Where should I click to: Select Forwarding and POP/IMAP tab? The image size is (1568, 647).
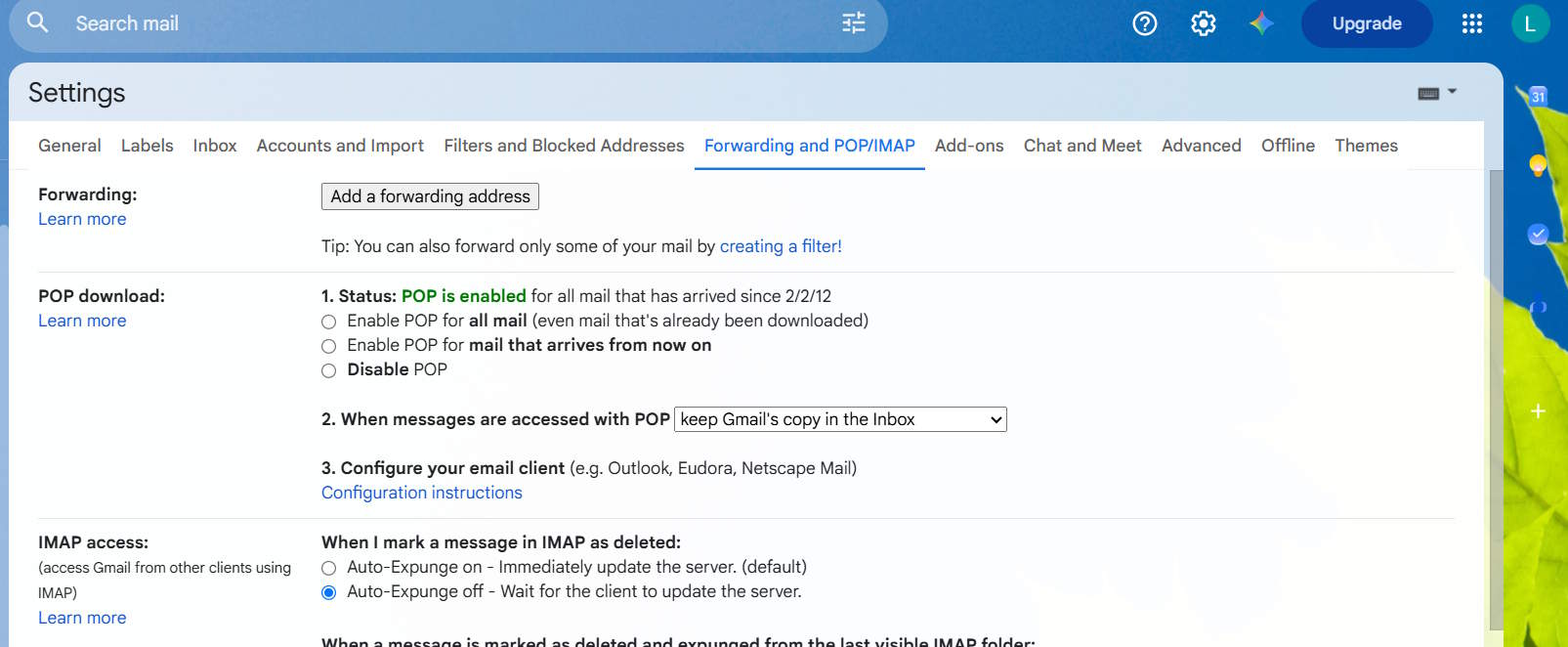pyautogui.click(x=810, y=146)
